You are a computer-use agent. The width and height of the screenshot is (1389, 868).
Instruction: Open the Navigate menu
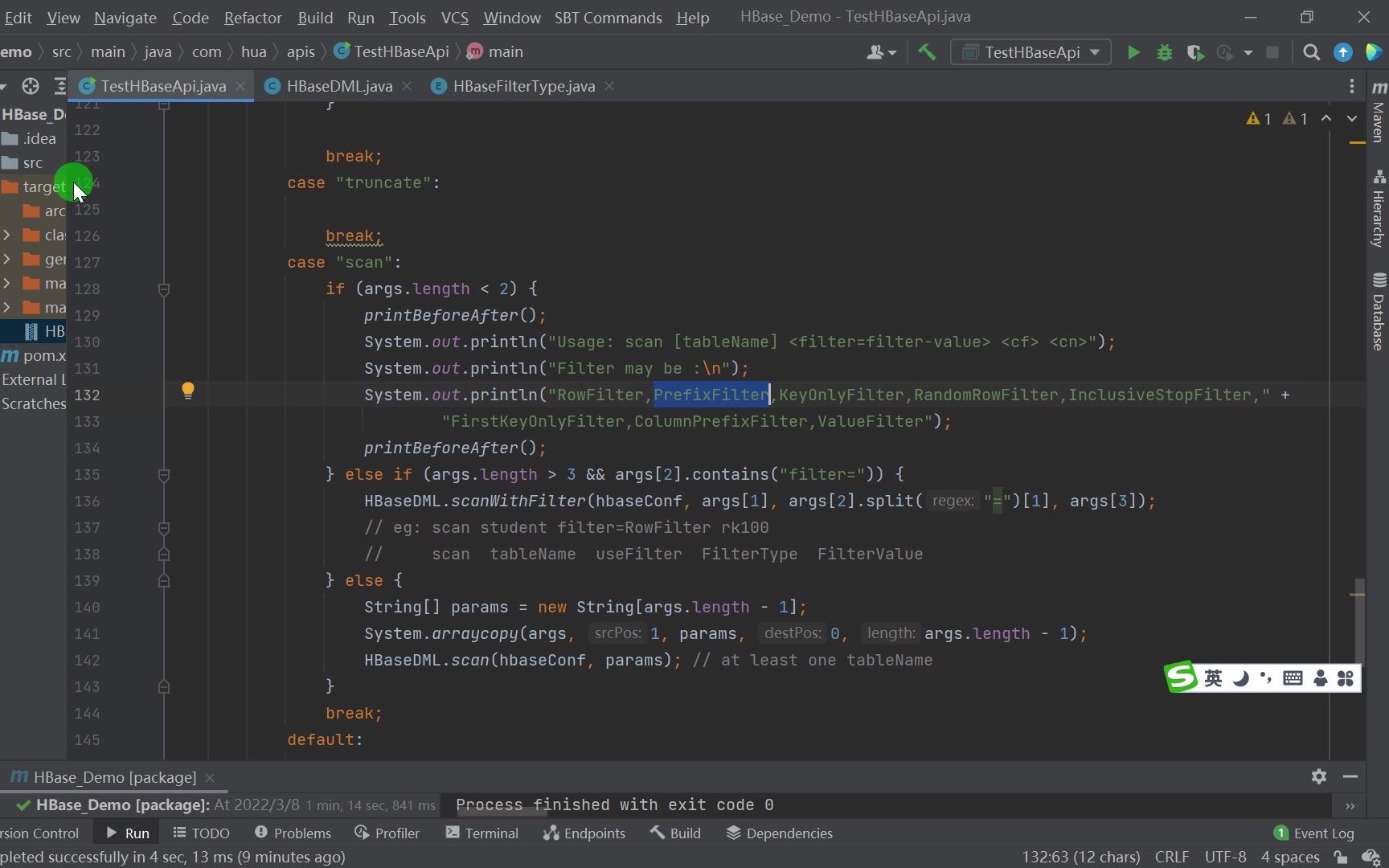[125, 17]
